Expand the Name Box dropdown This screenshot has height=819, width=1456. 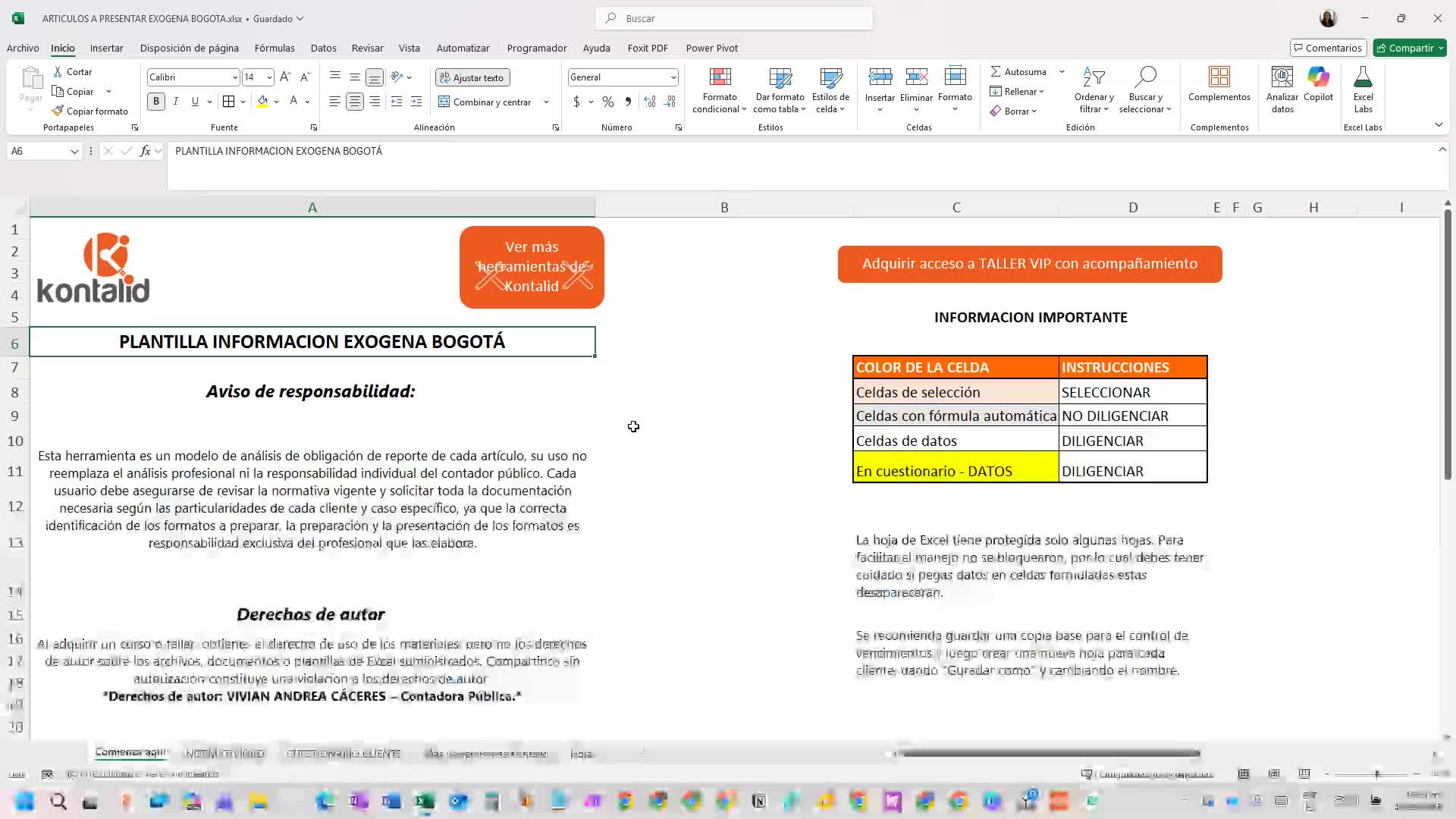(74, 151)
